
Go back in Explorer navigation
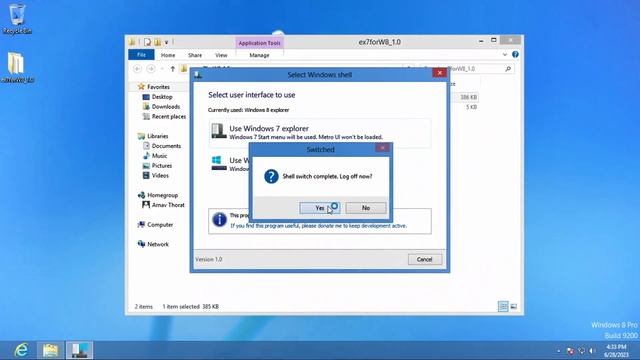[138, 69]
